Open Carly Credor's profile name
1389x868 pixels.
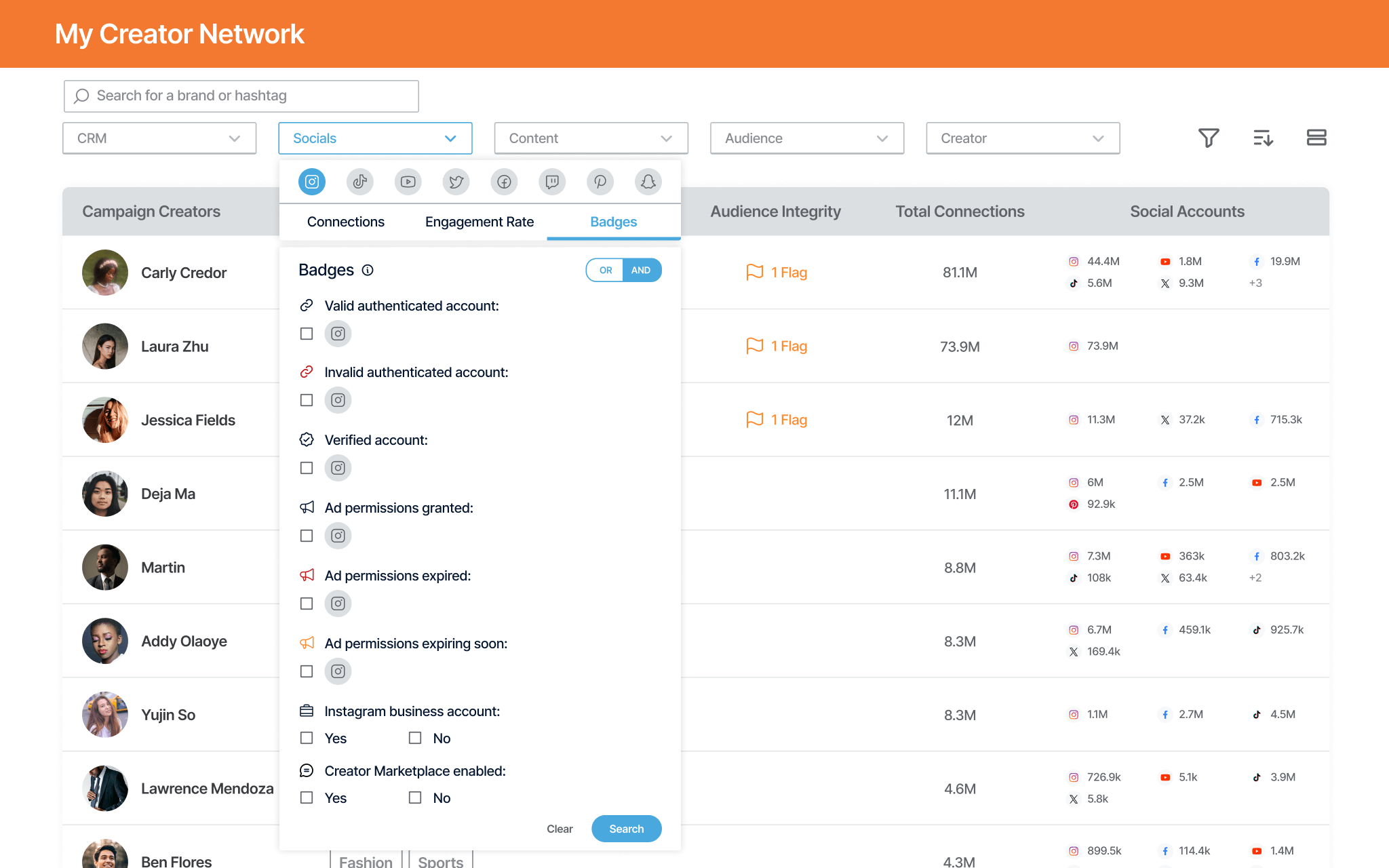tap(184, 273)
